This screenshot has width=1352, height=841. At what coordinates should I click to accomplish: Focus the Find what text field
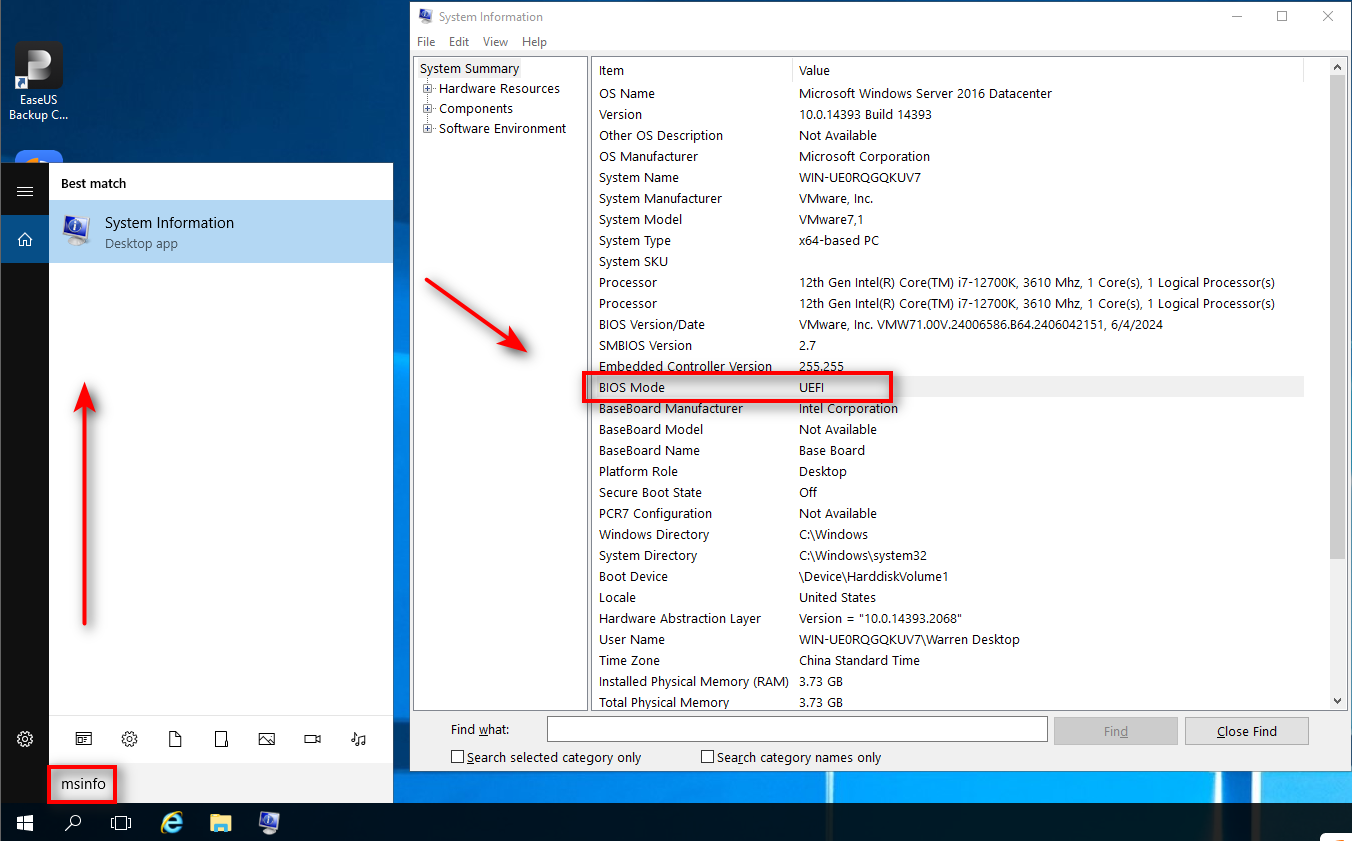click(x=797, y=730)
